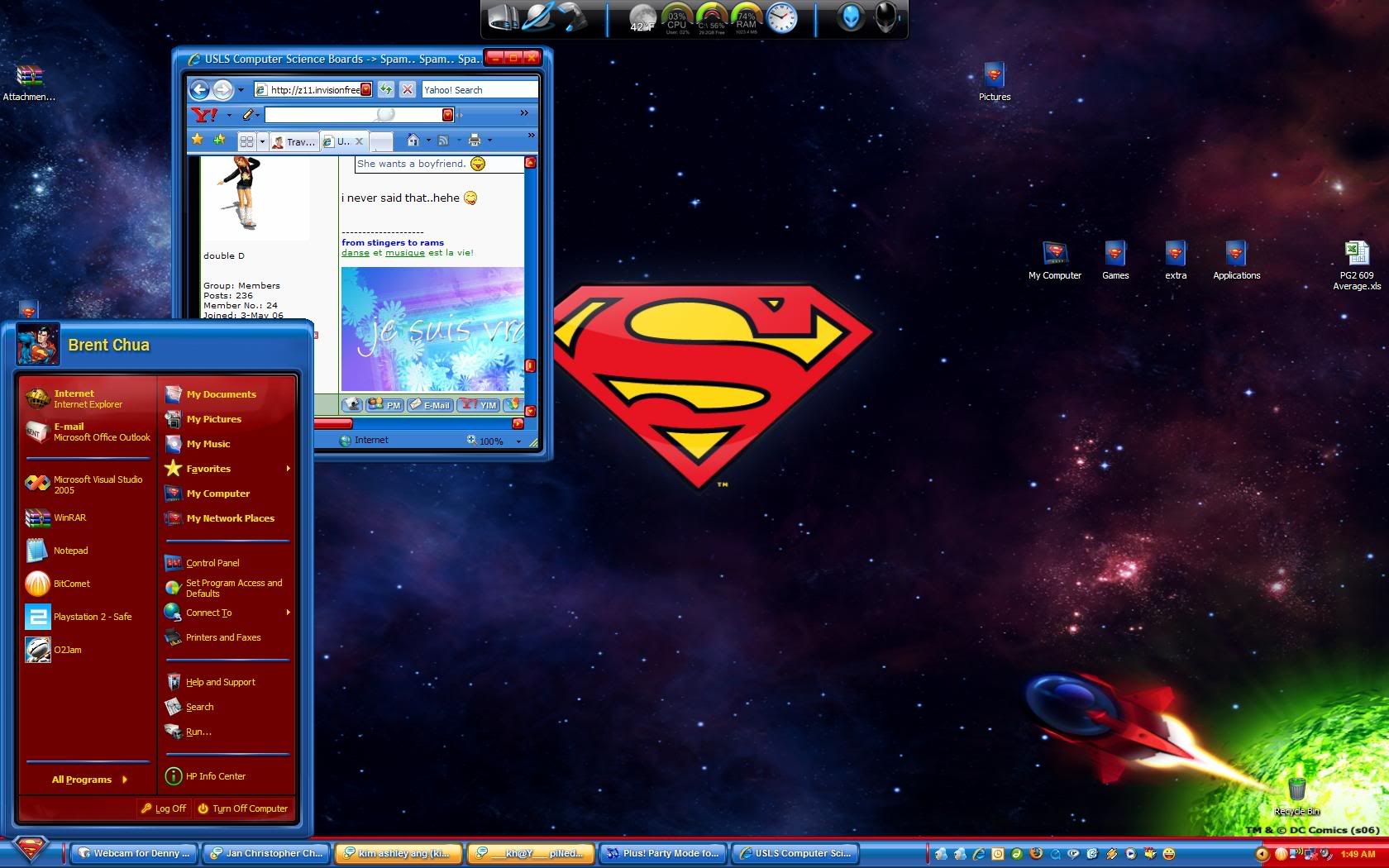This screenshot has height=868, width=1389.
Task: Click the Print icon in browser toolbar
Action: tap(474, 141)
